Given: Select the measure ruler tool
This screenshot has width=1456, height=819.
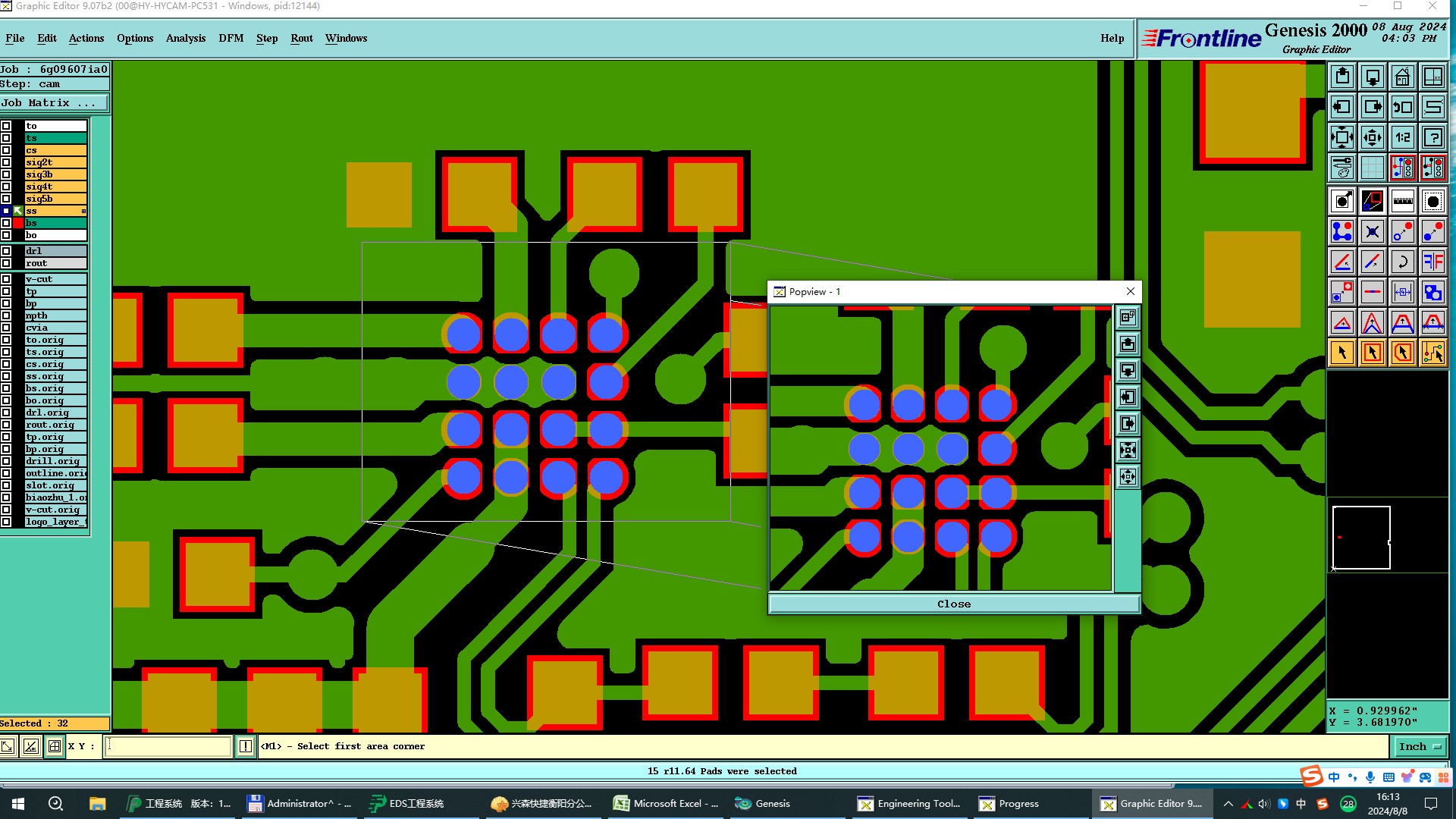Looking at the screenshot, I should click(x=1402, y=201).
